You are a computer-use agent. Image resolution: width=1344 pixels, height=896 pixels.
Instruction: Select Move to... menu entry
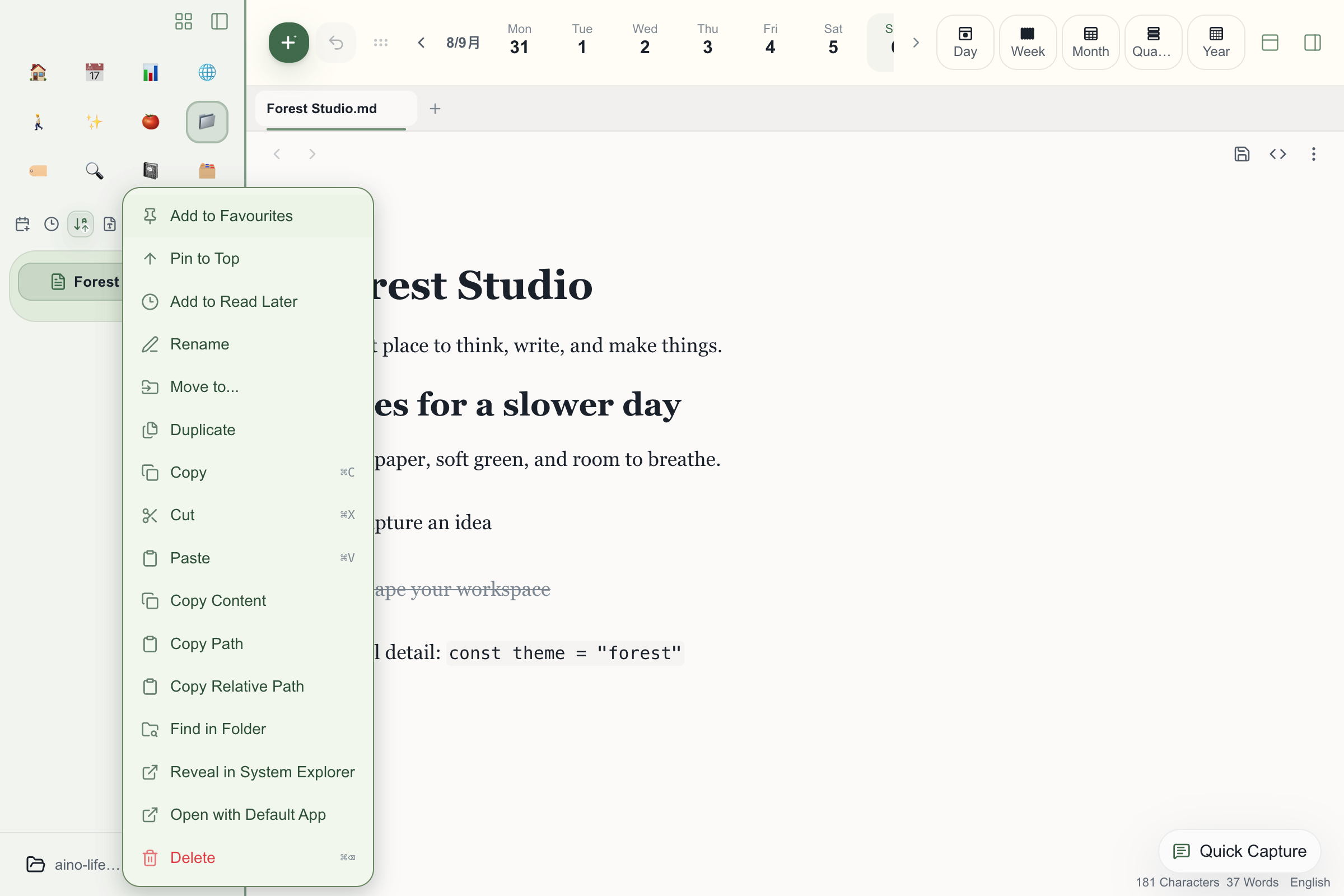pos(248,387)
